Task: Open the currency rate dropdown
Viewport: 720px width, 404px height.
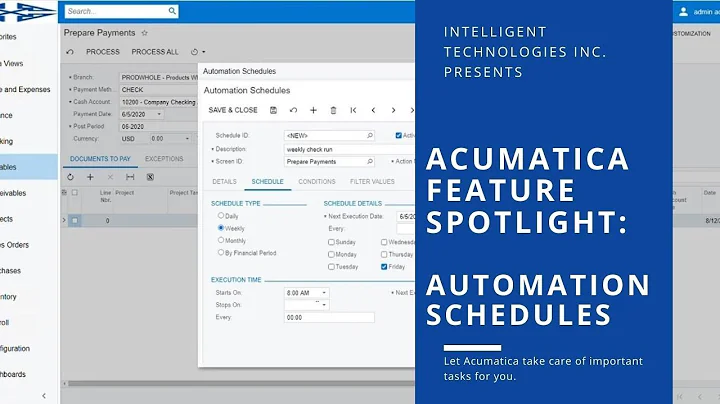Action: click(x=187, y=139)
